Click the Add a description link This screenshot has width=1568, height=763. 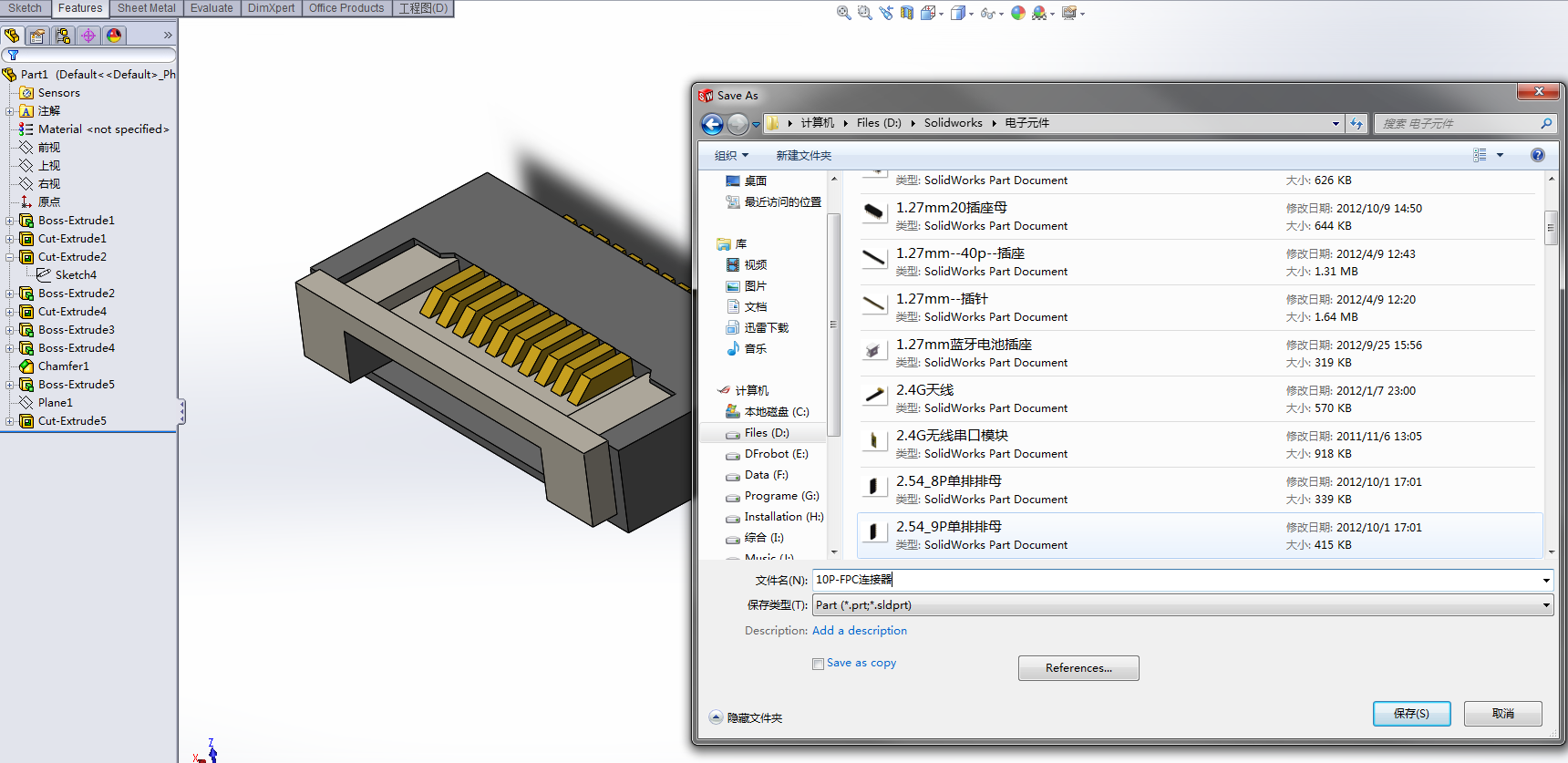(859, 631)
